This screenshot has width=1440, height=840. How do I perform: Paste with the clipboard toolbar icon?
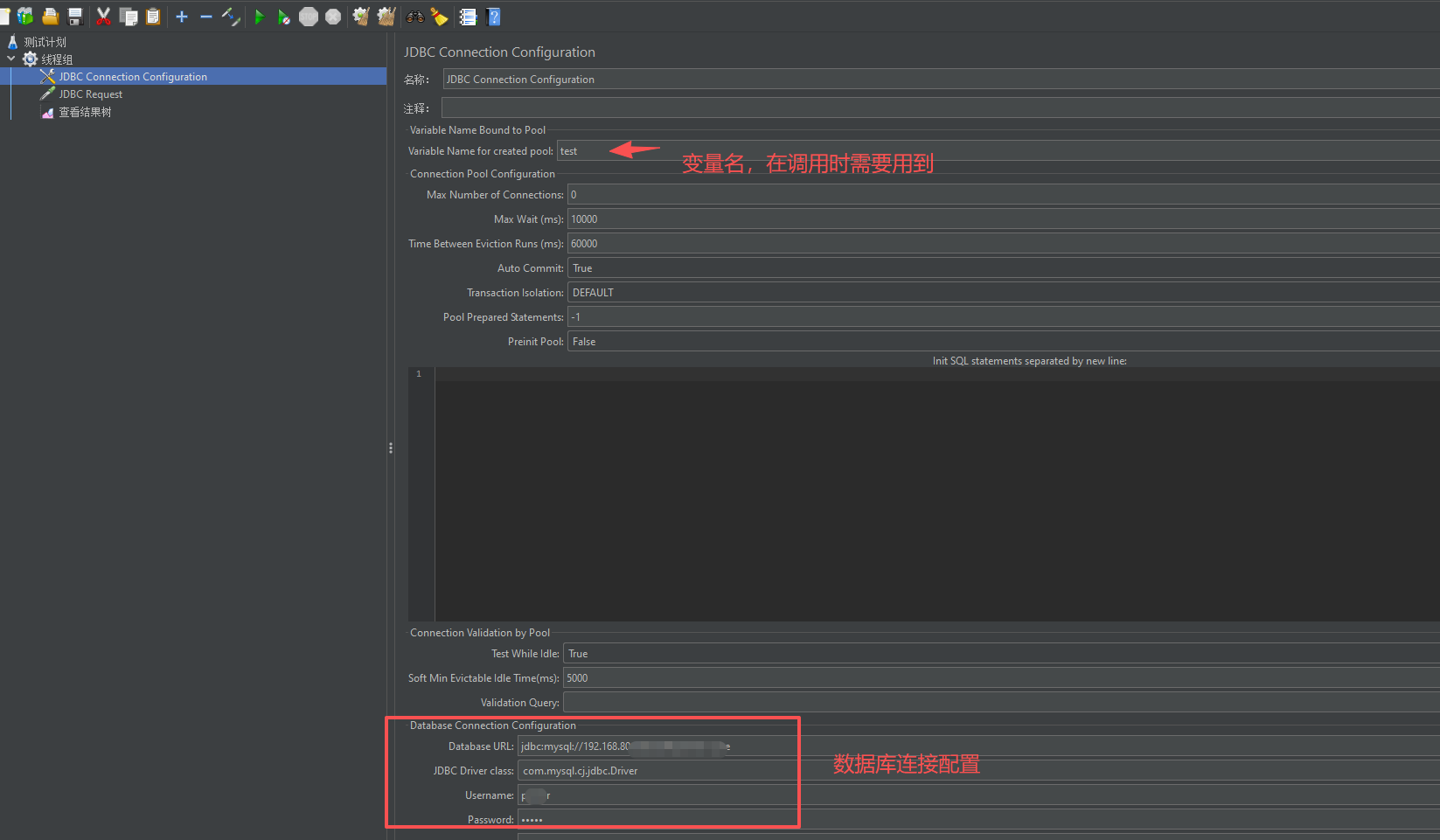153,17
